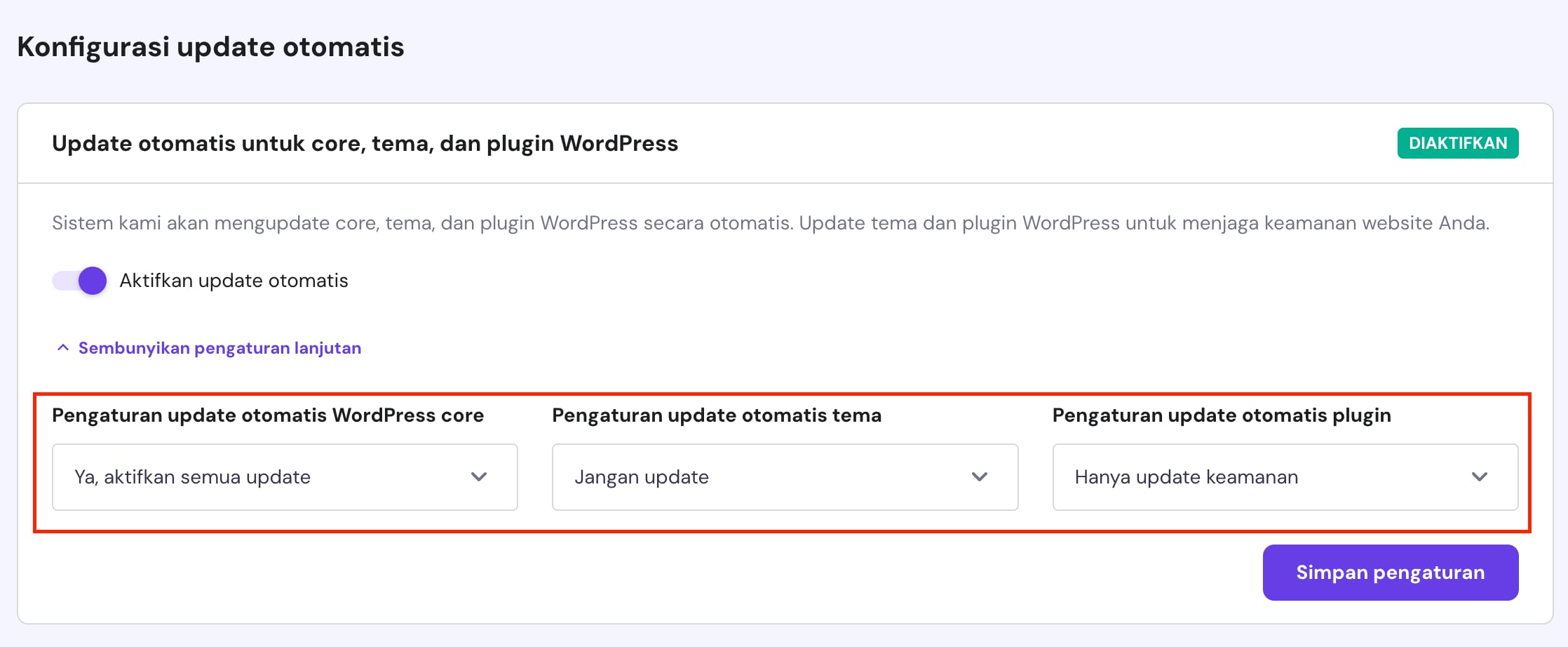Open the "Jangan update" theme dropdown

click(785, 477)
